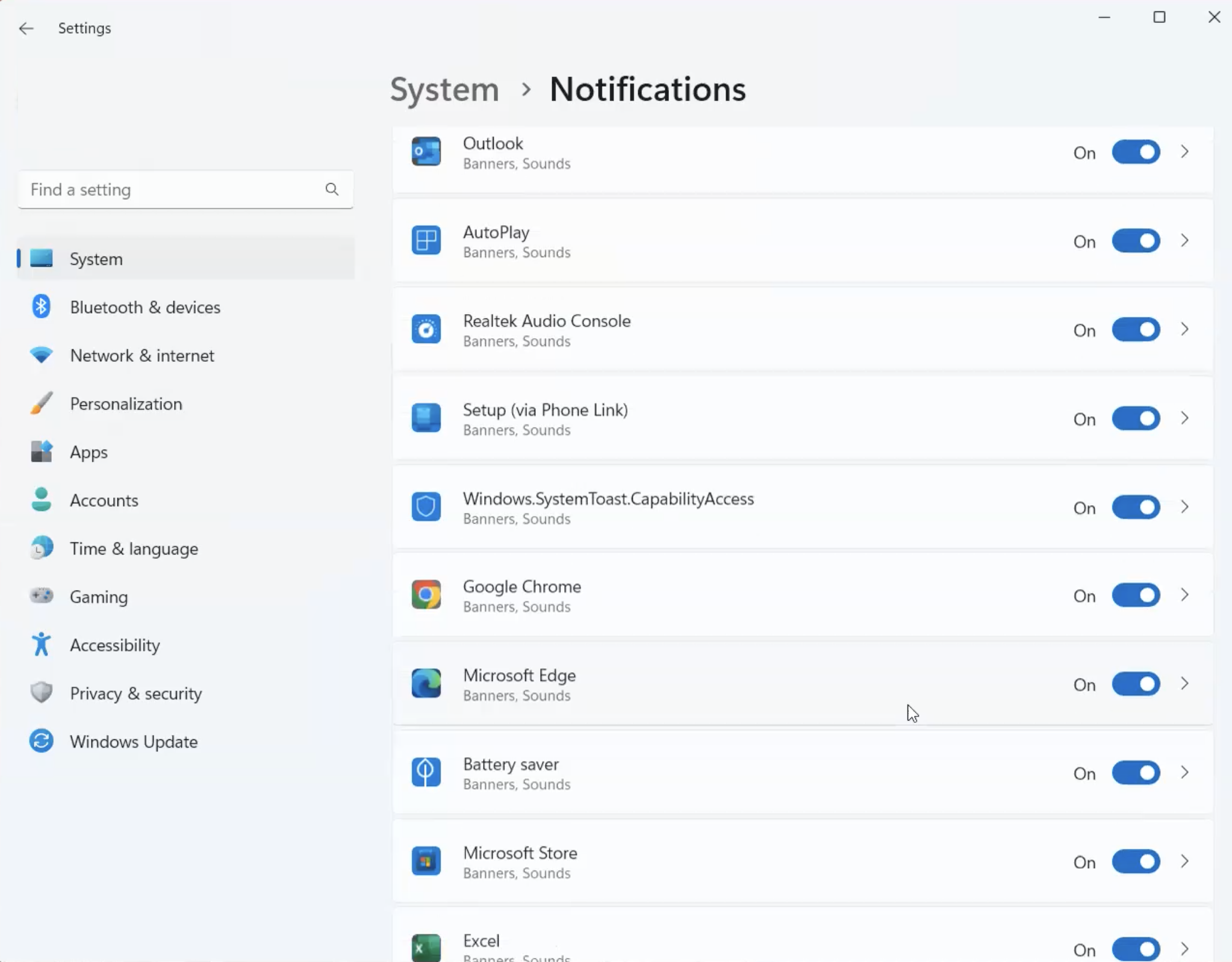
Task: Click the search magnifier icon
Action: (332, 190)
